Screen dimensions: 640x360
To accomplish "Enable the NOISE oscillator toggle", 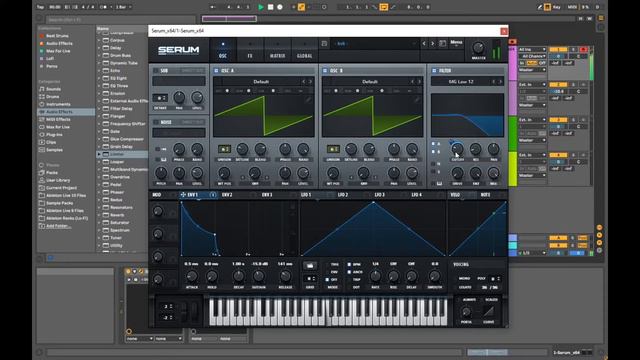I will tap(156, 122).
